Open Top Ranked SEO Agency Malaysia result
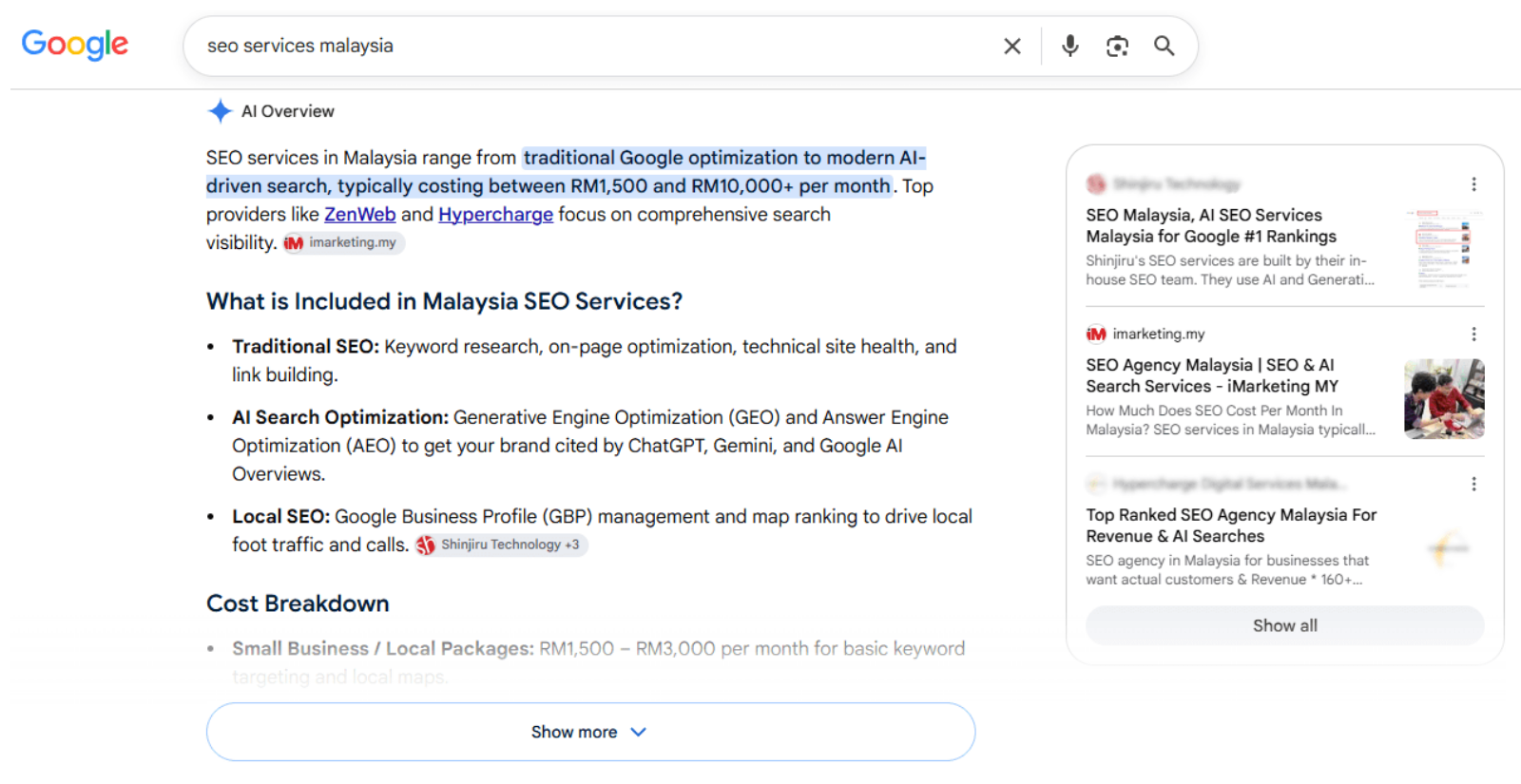Viewport: 1521px width, 784px height. [x=1231, y=526]
